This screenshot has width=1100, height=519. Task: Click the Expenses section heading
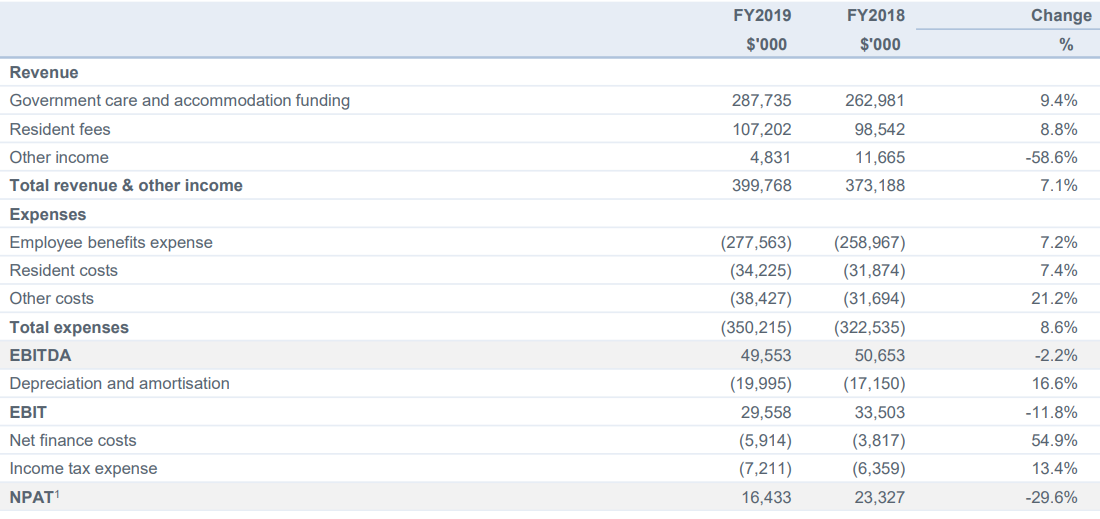pos(48,214)
